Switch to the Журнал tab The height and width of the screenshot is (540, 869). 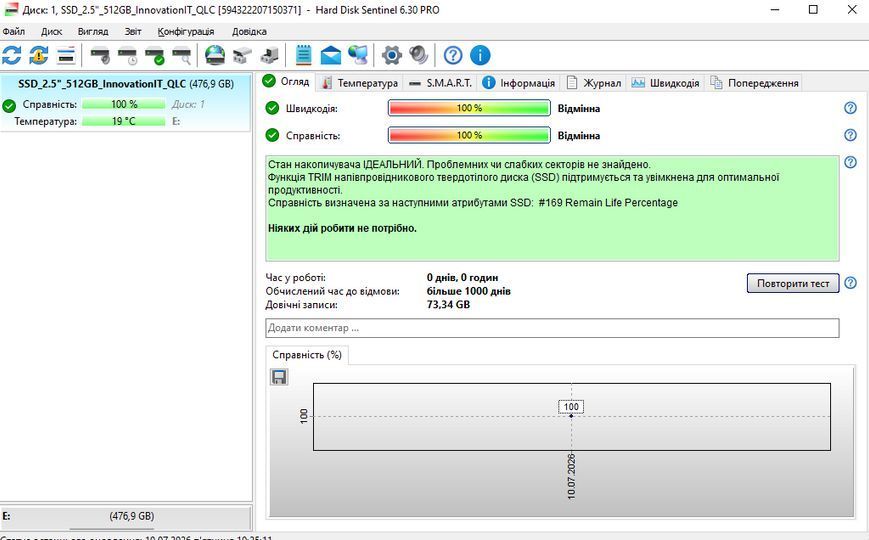(x=594, y=83)
